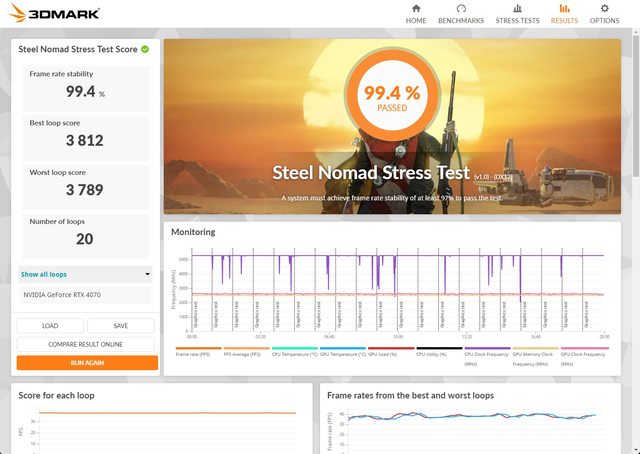640x454 pixels.
Task: Toggle CPU Temperature legend series
Action: coord(295,353)
